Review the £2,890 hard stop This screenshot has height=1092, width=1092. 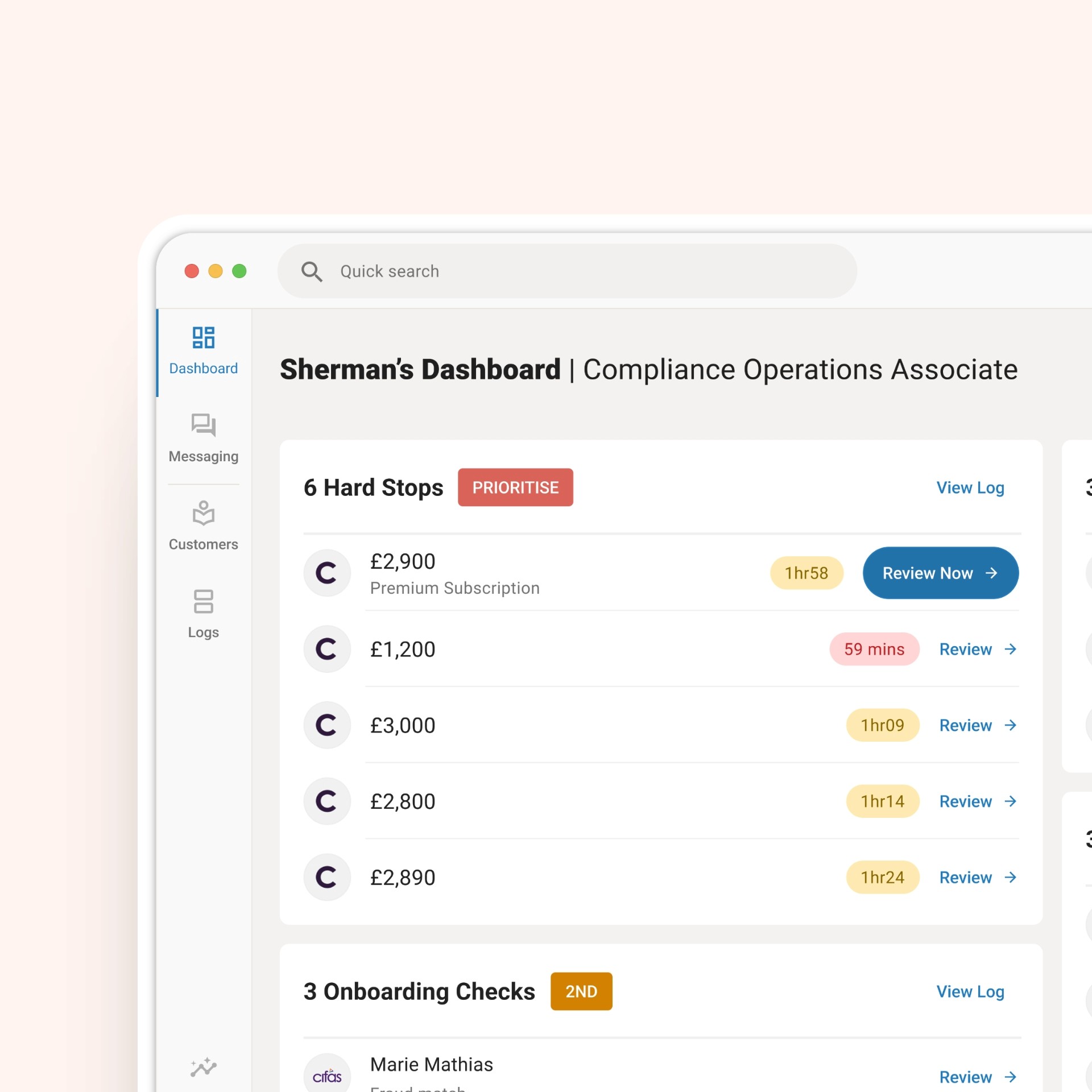977,878
